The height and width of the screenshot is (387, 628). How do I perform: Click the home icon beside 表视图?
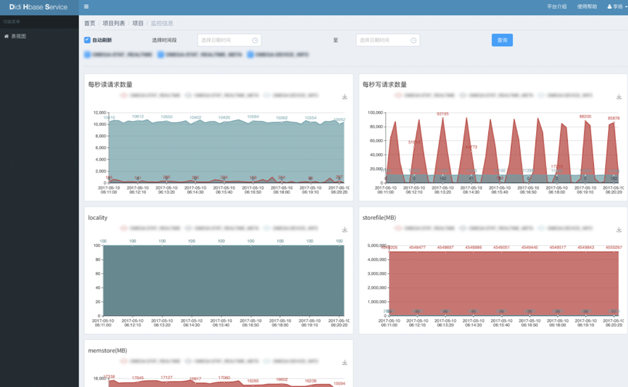tap(6, 36)
